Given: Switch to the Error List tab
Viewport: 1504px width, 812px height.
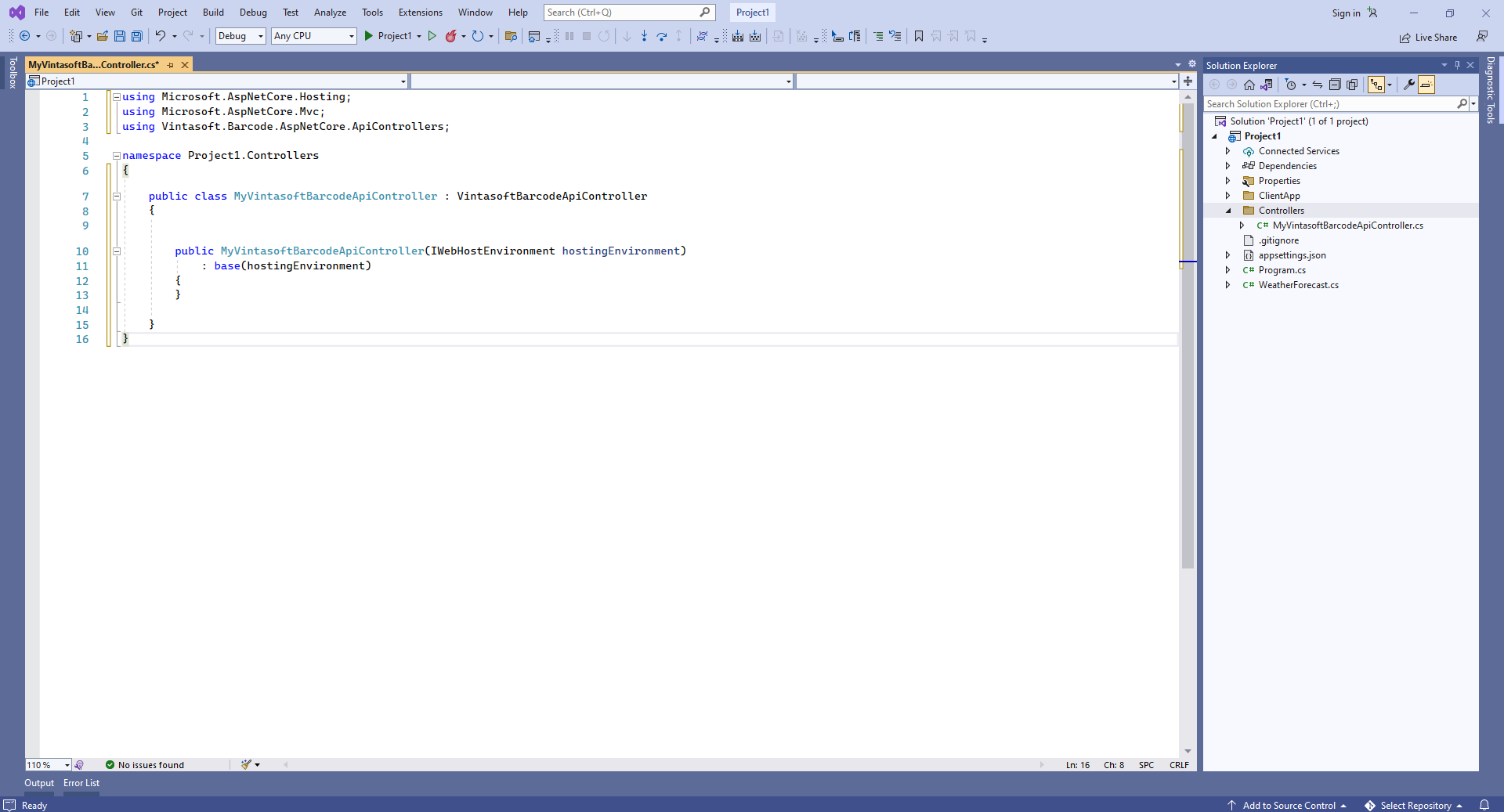Looking at the screenshot, I should [x=81, y=783].
